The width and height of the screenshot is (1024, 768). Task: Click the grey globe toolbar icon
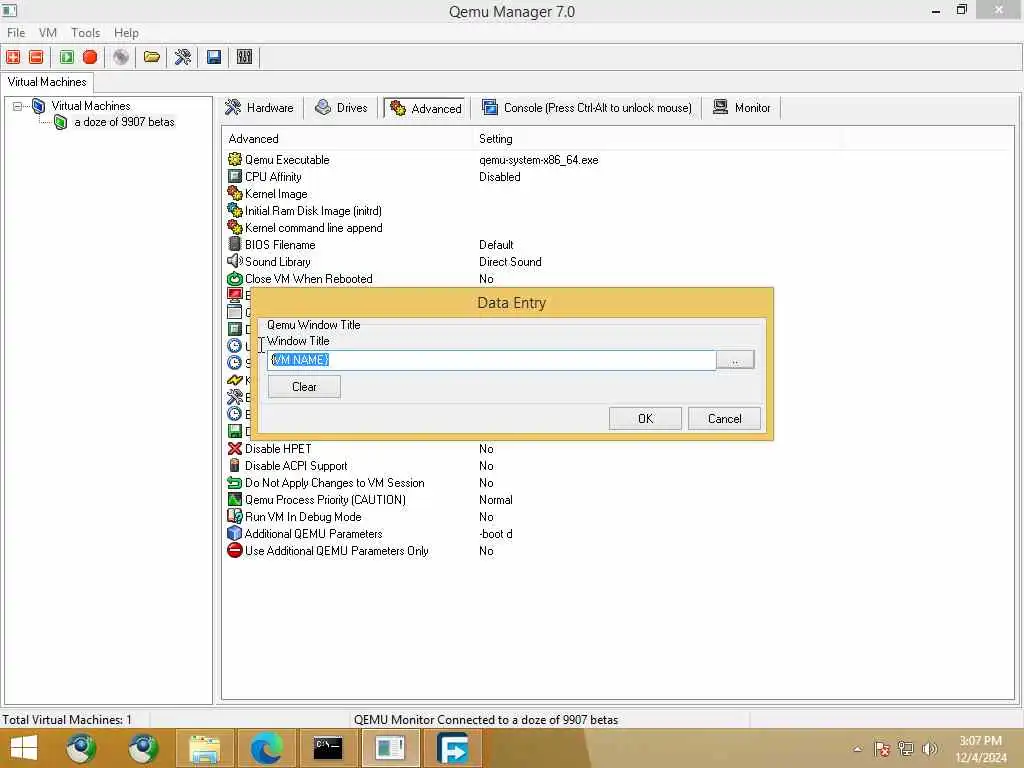[x=121, y=57]
